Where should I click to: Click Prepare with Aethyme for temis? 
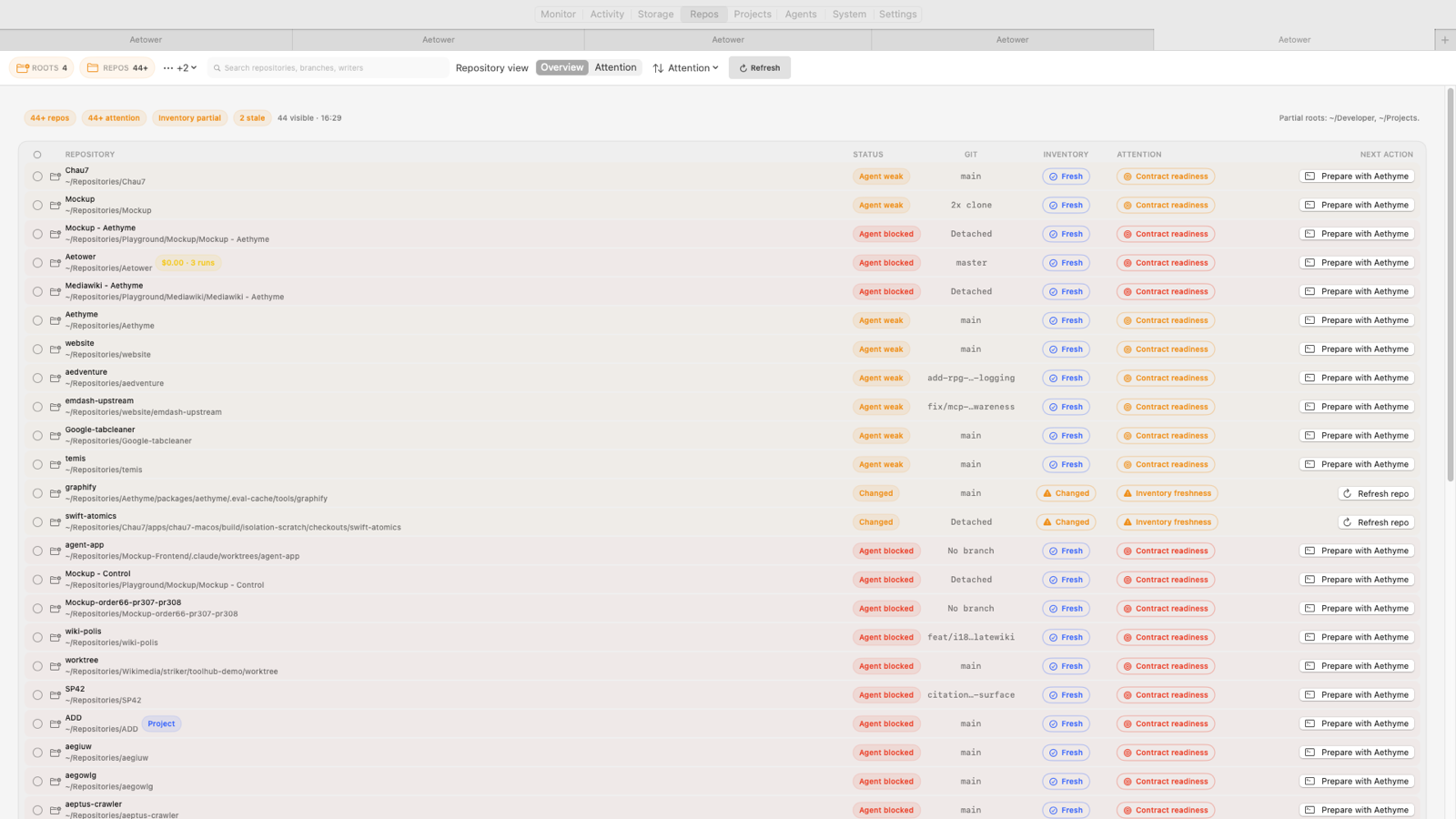pyautogui.click(x=1357, y=464)
